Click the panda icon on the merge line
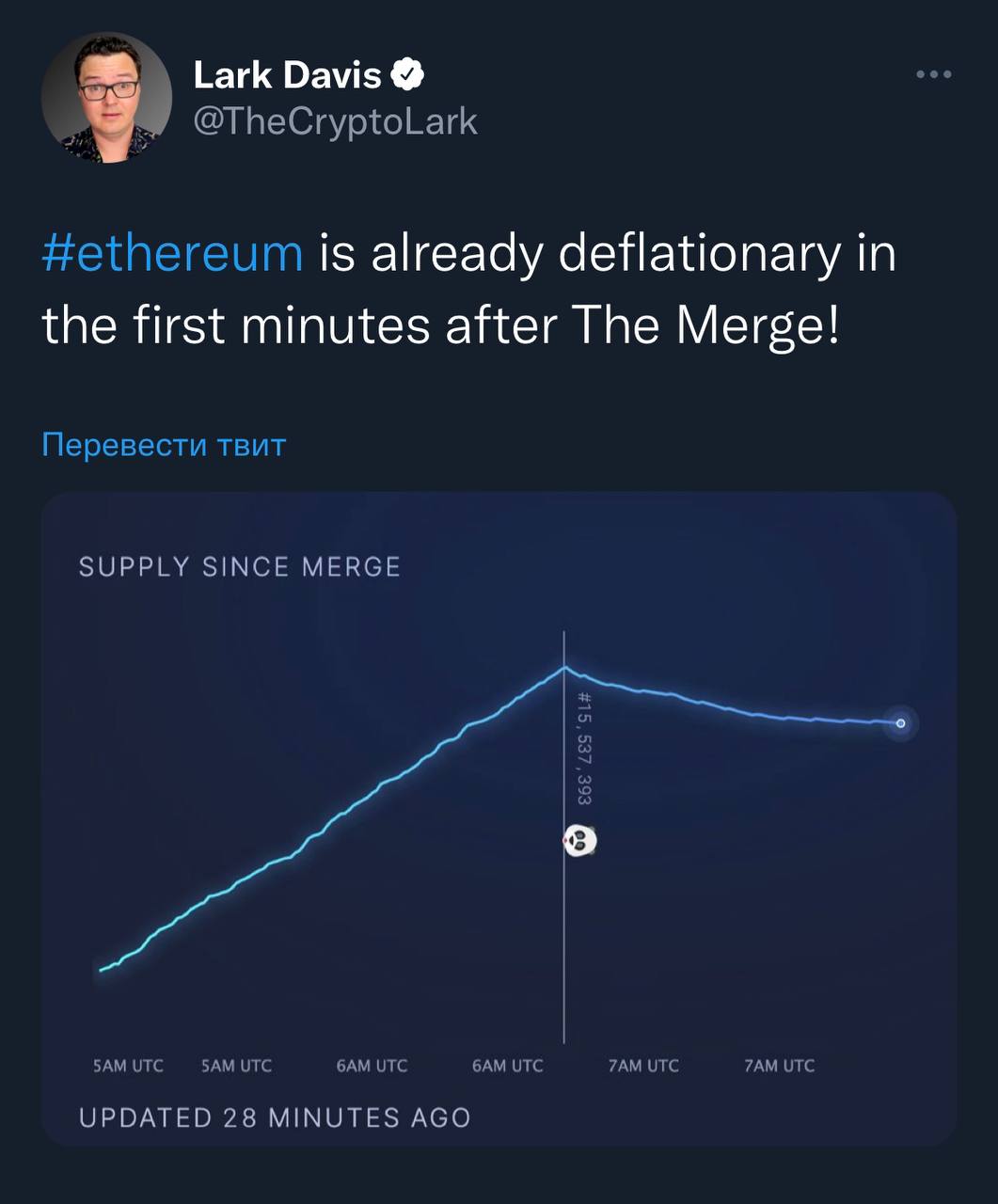 point(580,841)
